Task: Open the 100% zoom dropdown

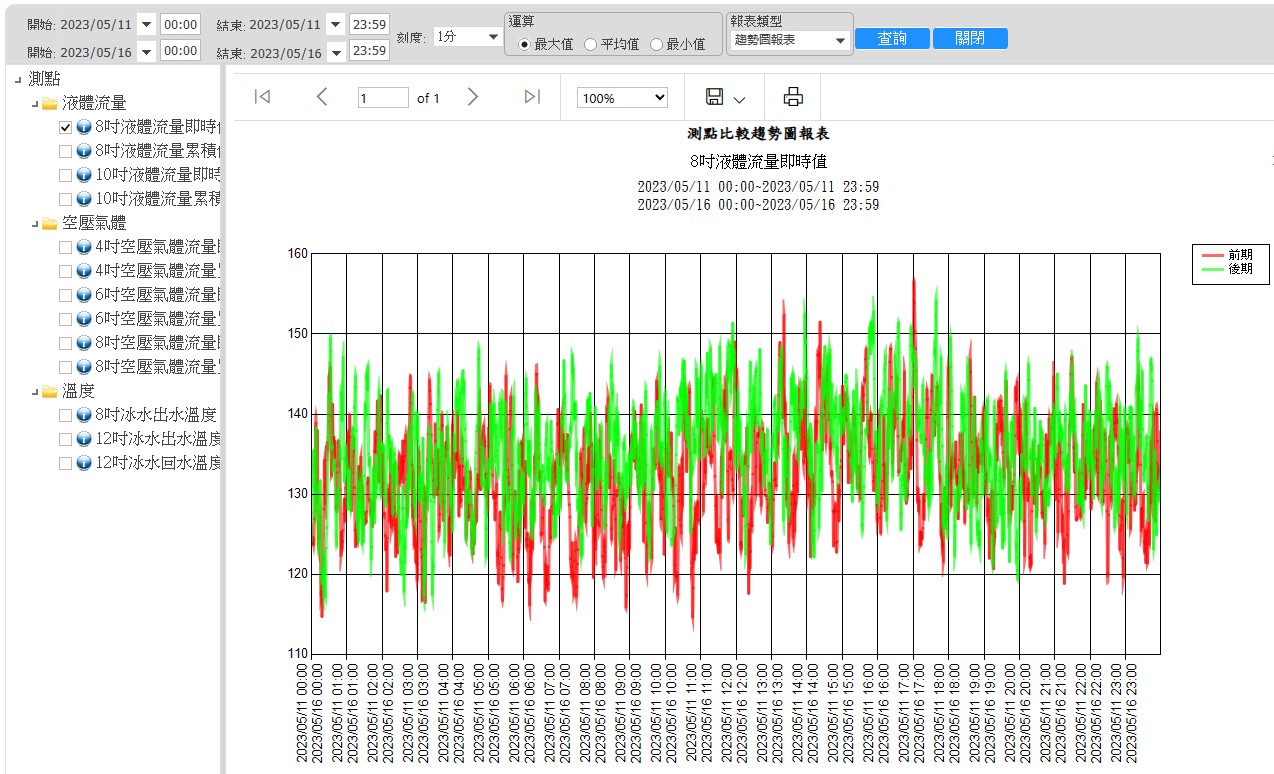Action: click(622, 98)
